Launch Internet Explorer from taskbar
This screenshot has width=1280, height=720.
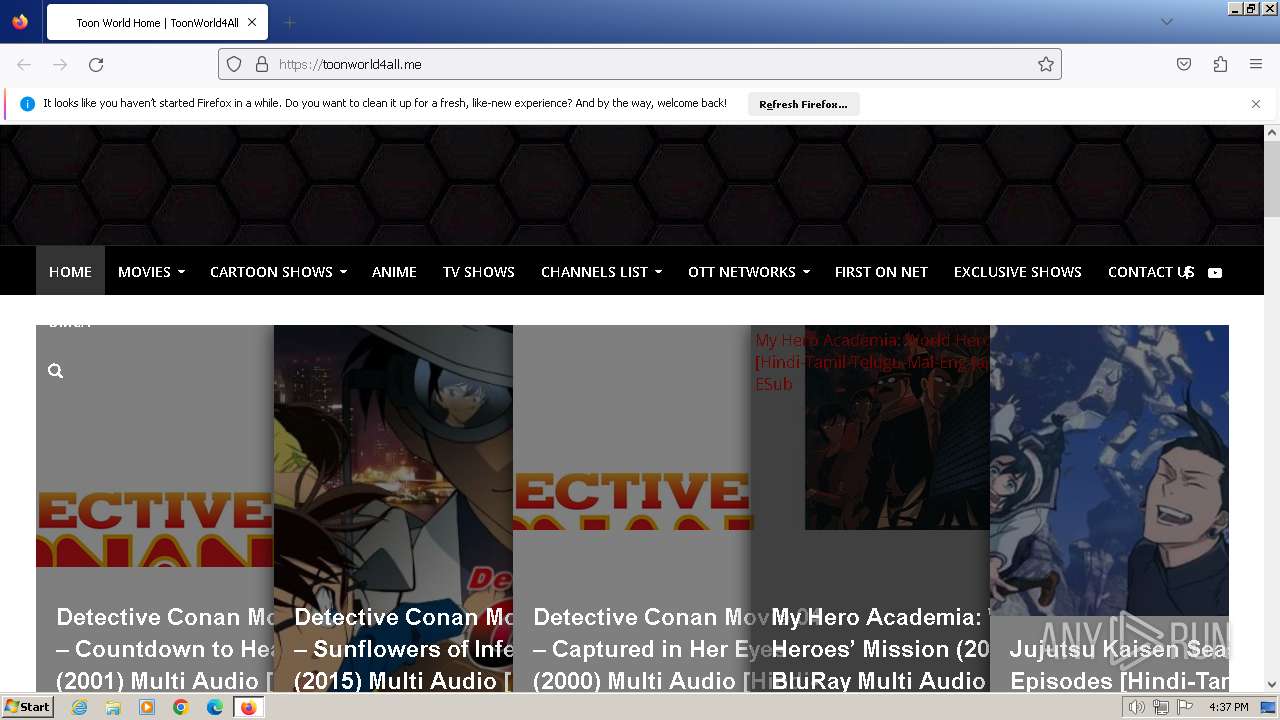(x=79, y=707)
